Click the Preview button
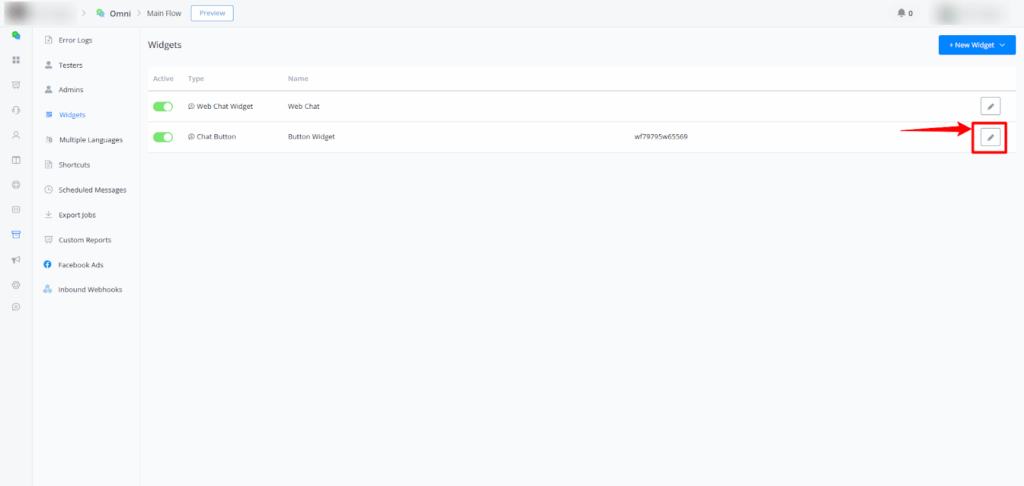This screenshot has width=1024, height=486. click(211, 13)
